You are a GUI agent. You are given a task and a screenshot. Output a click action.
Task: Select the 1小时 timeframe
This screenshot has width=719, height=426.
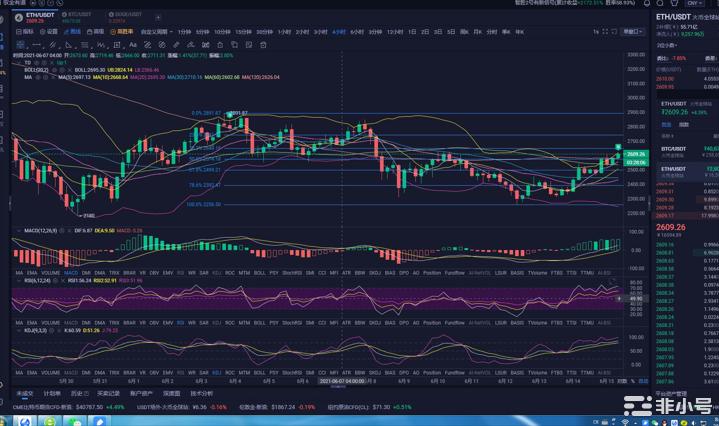click(x=284, y=32)
